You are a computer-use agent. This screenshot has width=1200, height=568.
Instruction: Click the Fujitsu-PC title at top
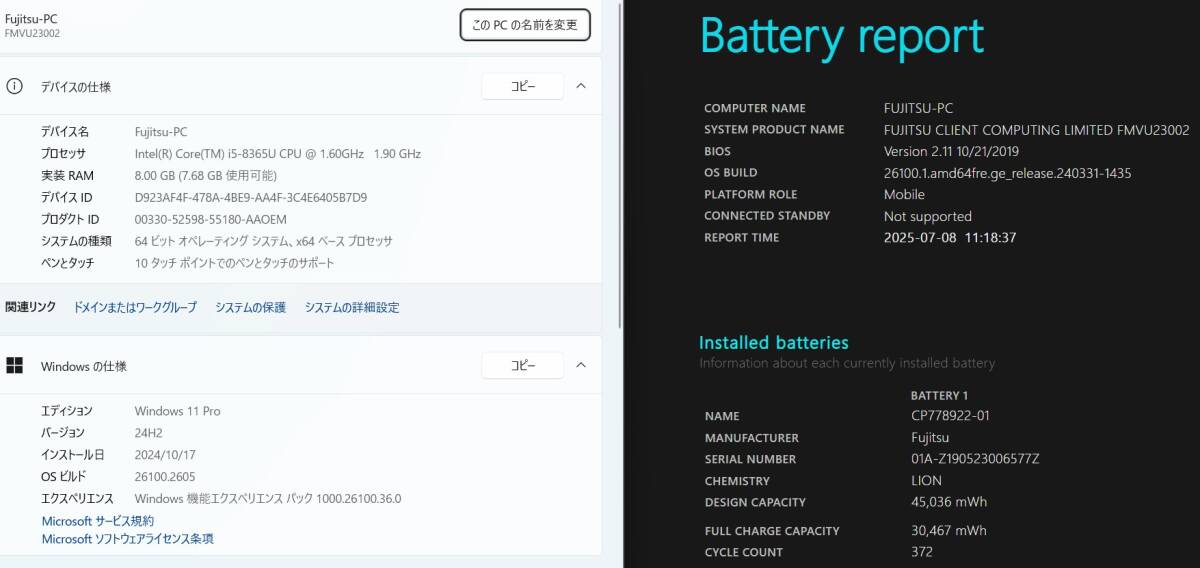(x=29, y=19)
